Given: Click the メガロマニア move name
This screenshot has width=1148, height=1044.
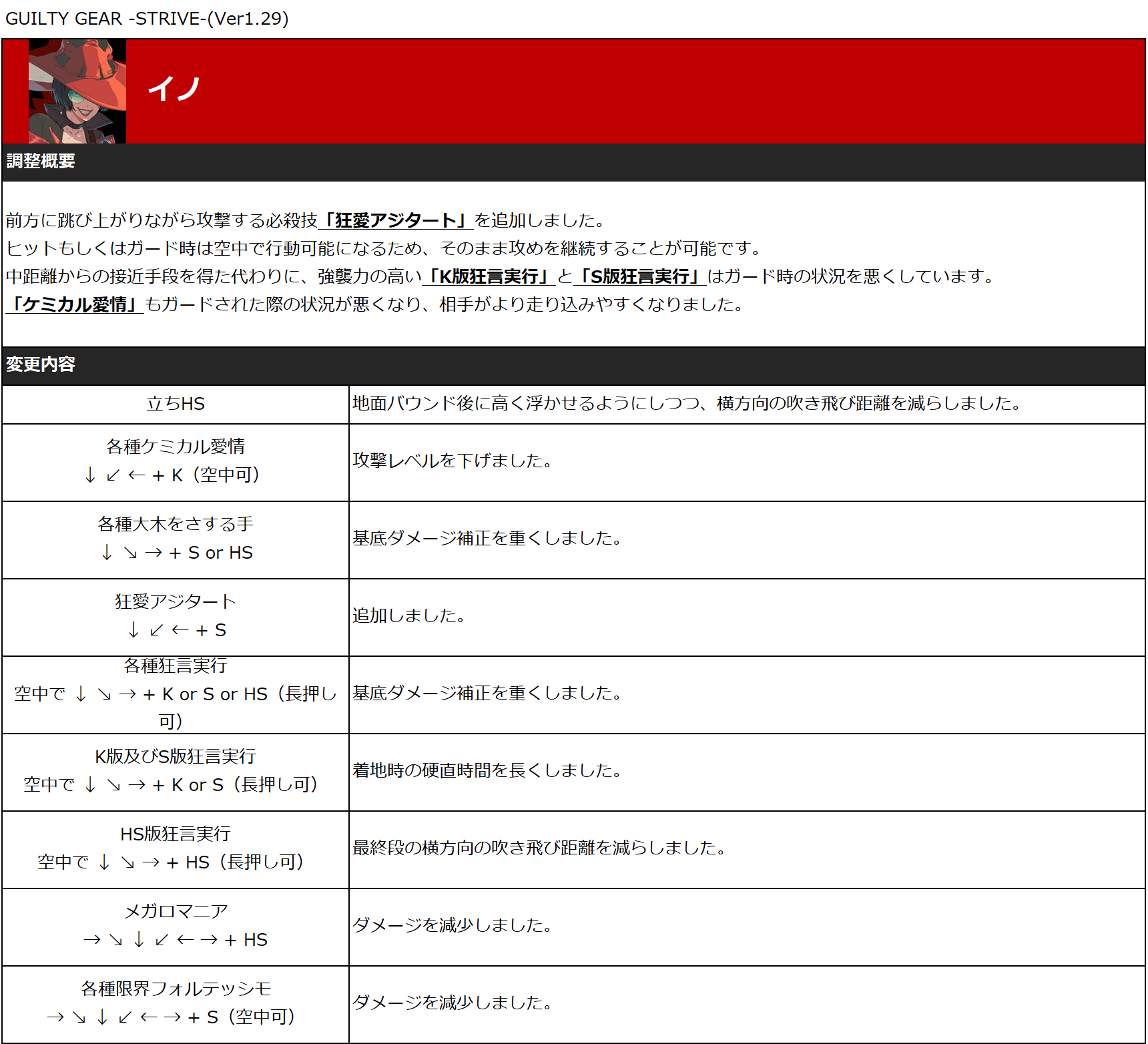Looking at the screenshot, I should pyautogui.click(x=176, y=911).
